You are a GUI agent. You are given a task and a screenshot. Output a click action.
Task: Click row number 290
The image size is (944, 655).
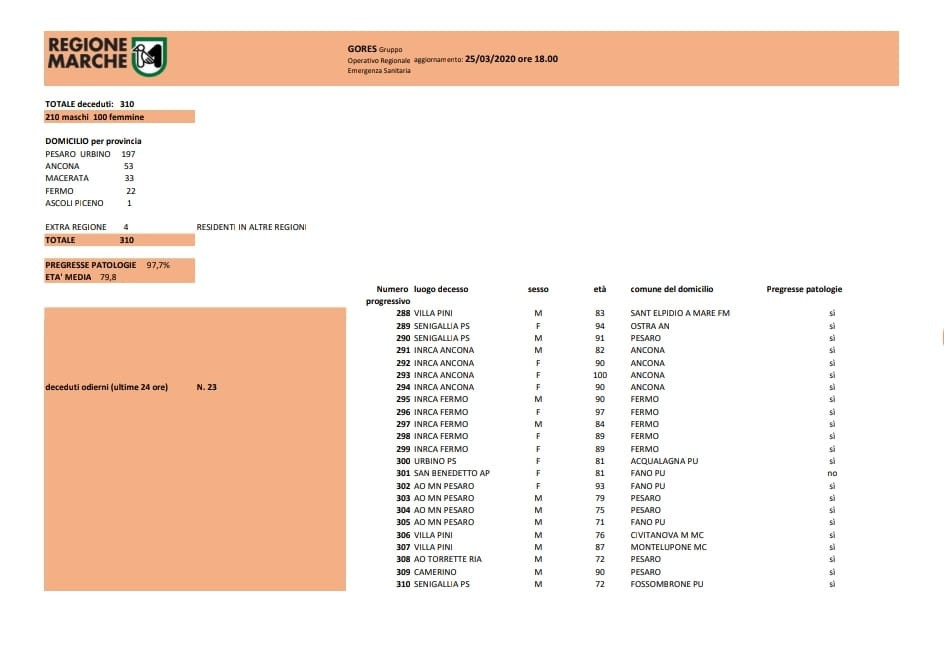(x=403, y=338)
